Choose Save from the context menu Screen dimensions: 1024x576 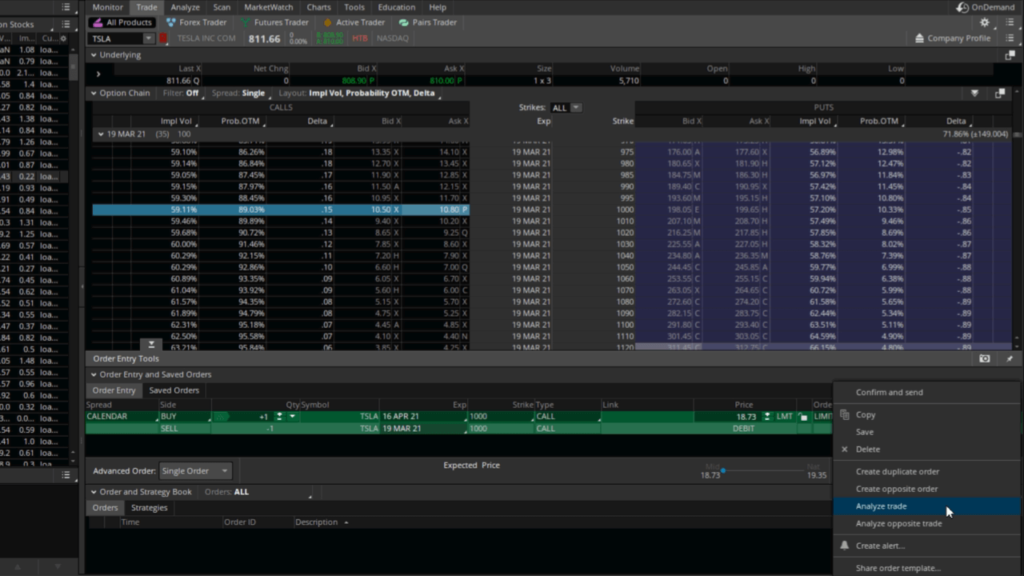tap(927, 432)
